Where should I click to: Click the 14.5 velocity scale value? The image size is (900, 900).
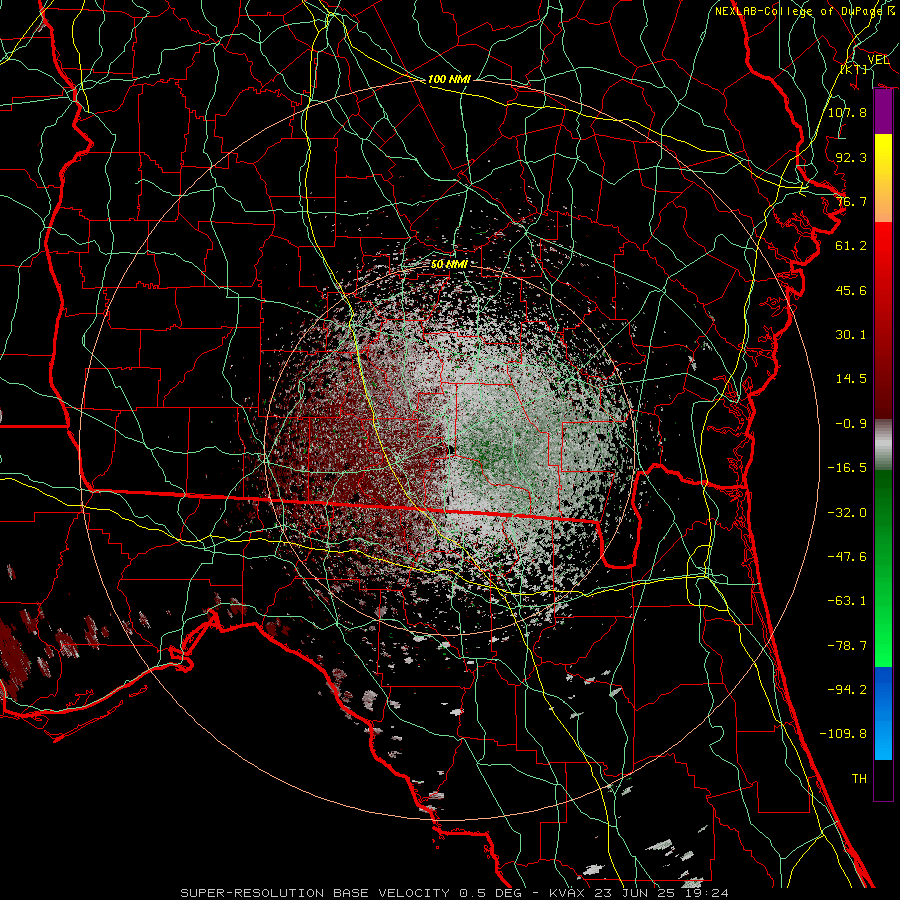851,379
